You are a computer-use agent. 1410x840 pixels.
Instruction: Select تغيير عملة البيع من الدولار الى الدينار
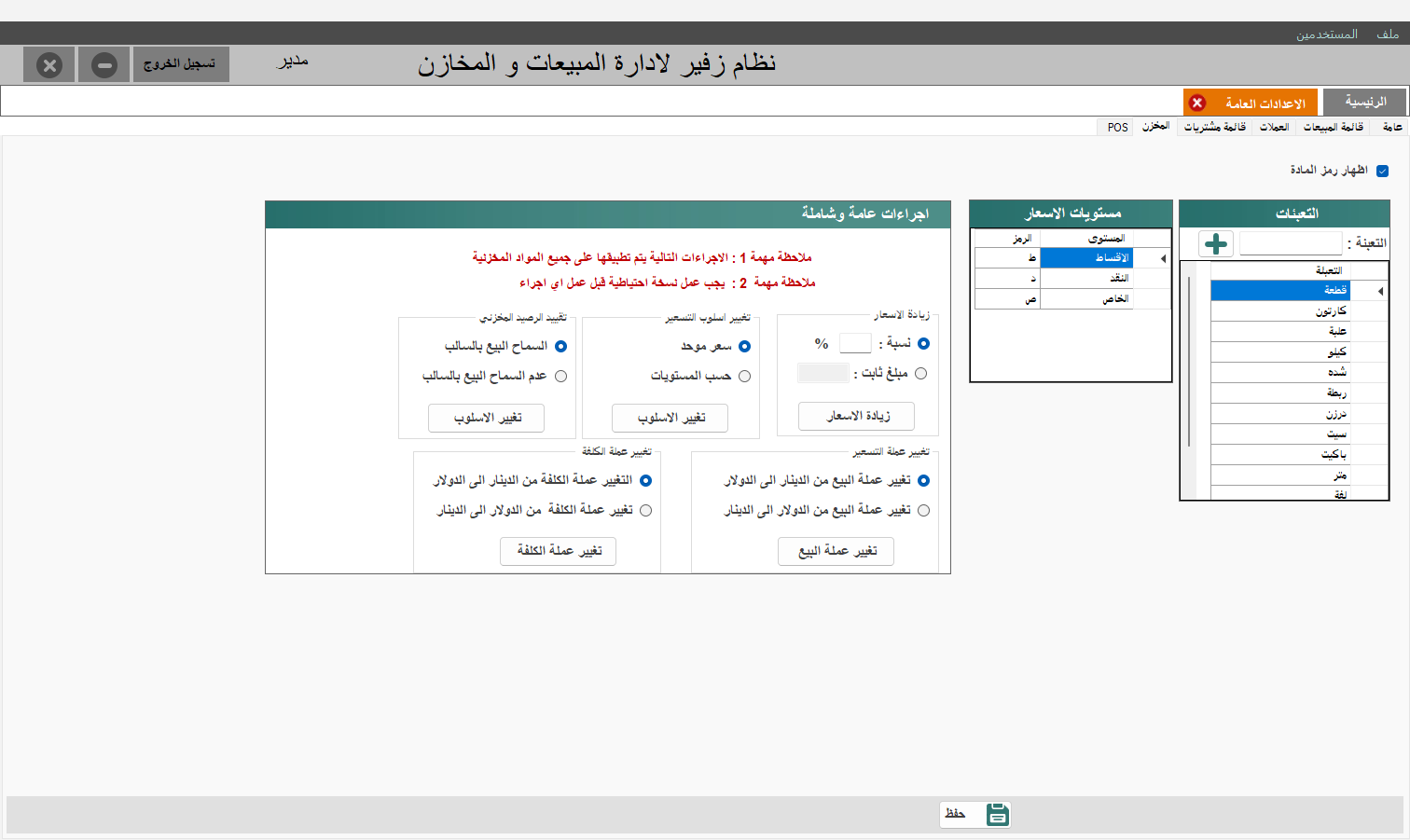tap(923, 510)
